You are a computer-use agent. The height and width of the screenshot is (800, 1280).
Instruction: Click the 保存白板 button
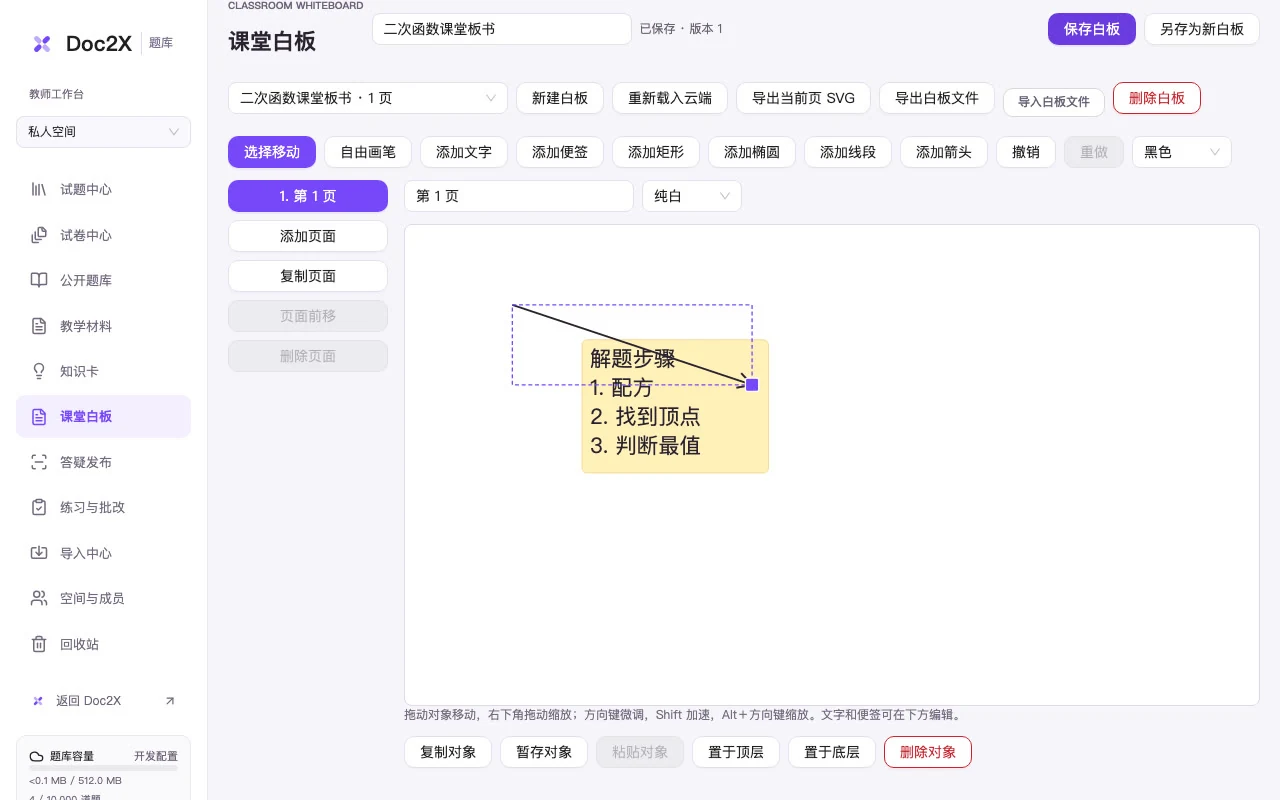1092,29
